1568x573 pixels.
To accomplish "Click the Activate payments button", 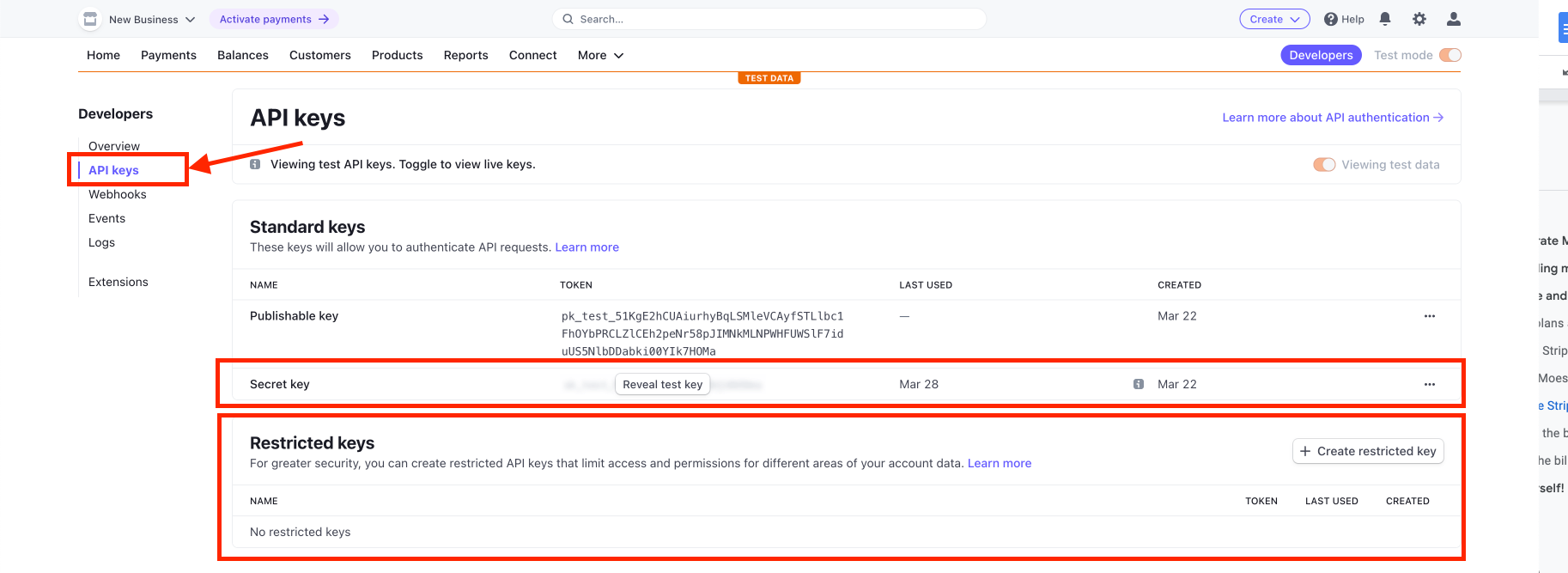I will point(274,19).
